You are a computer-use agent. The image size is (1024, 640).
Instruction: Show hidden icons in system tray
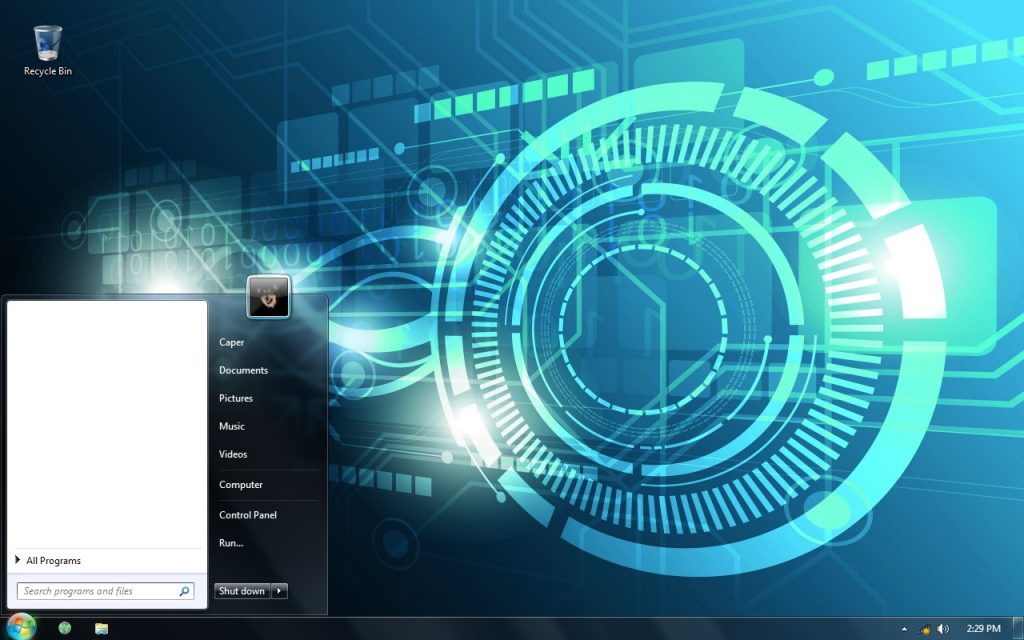[x=904, y=629]
